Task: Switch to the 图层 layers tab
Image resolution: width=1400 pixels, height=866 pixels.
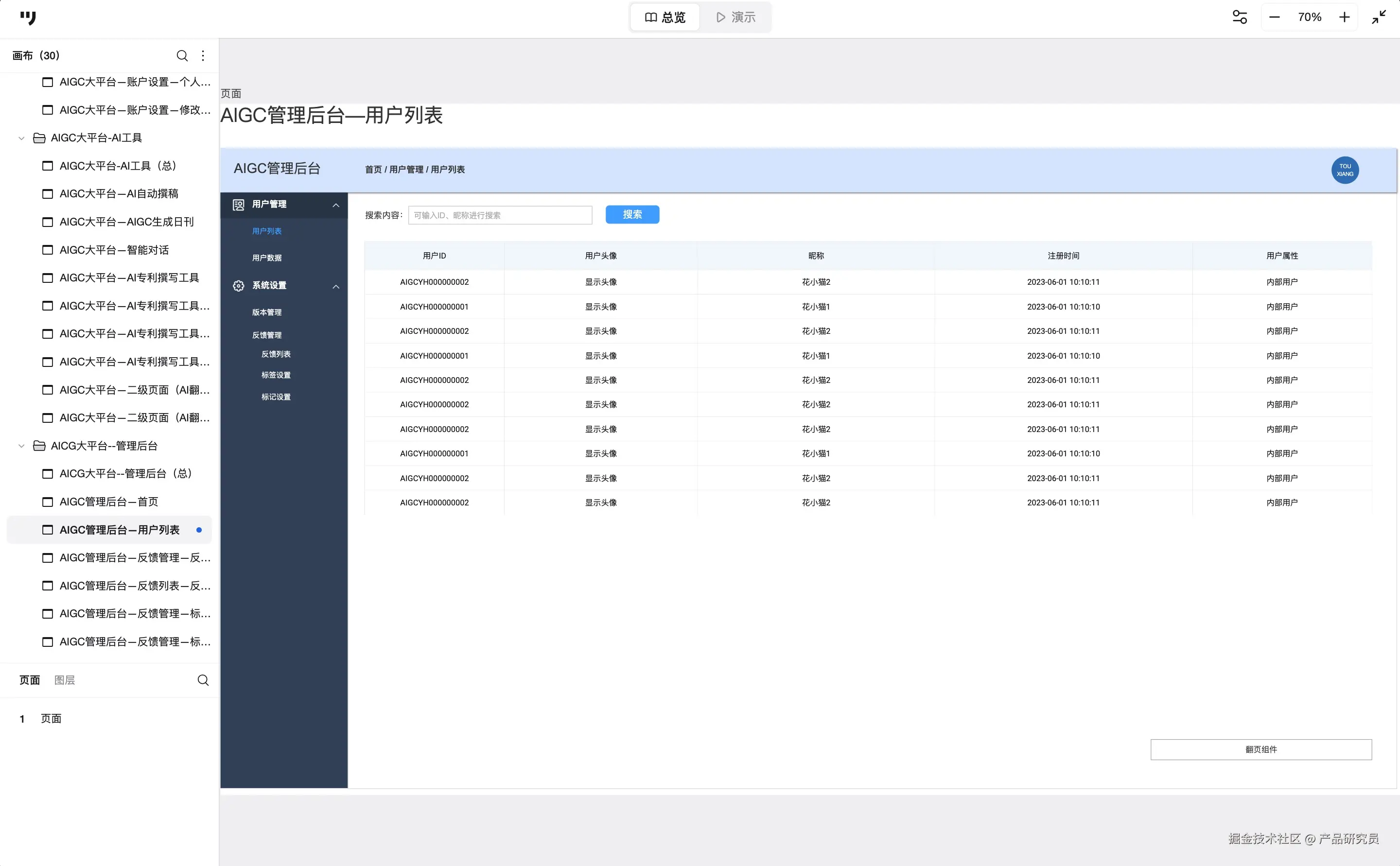Action: (x=64, y=680)
